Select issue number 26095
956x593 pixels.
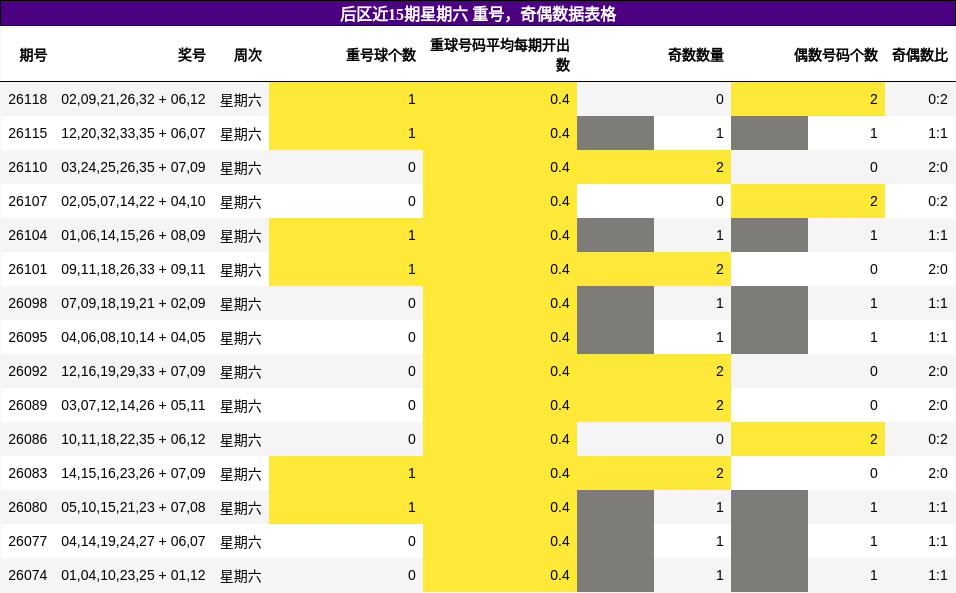tap(27, 338)
